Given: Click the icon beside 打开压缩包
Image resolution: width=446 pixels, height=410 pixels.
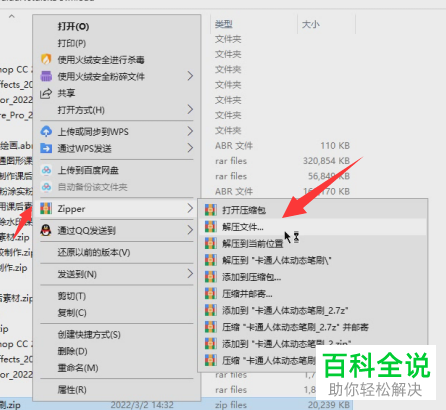Looking at the screenshot, I should [x=211, y=210].
